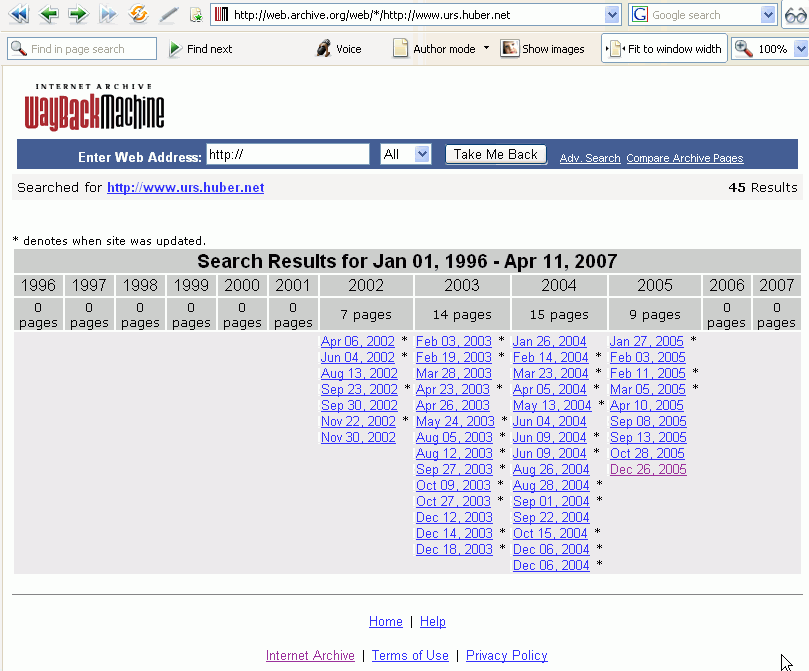
Task: Toggle Show images
Action: click(543, 48)
